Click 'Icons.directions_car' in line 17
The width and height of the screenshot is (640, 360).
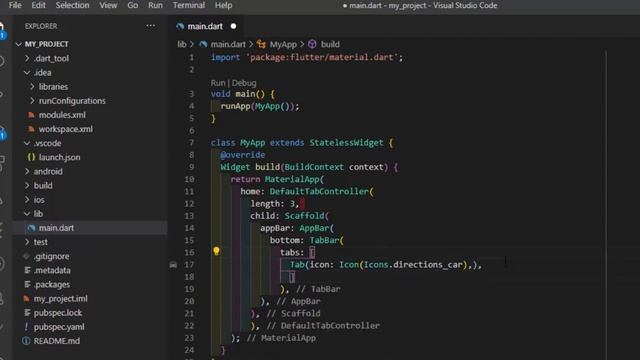pyautogui.click(x=413, y=264)
